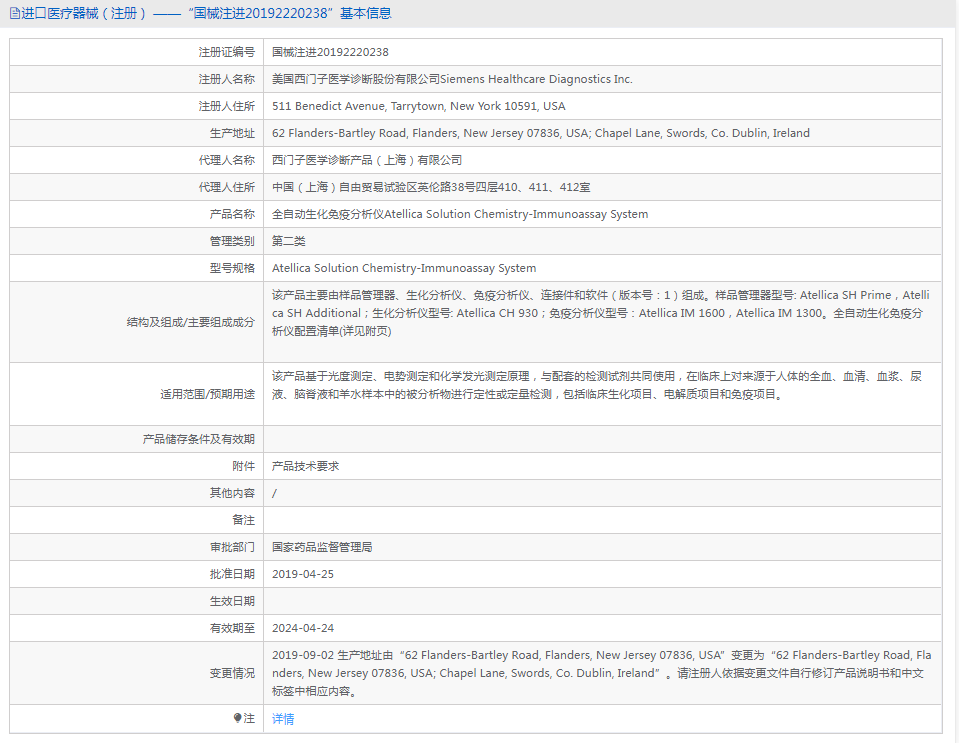Viewport: 959px width, 743px height.
Task: Select the 生产地址 label
Action: point(232,133)
